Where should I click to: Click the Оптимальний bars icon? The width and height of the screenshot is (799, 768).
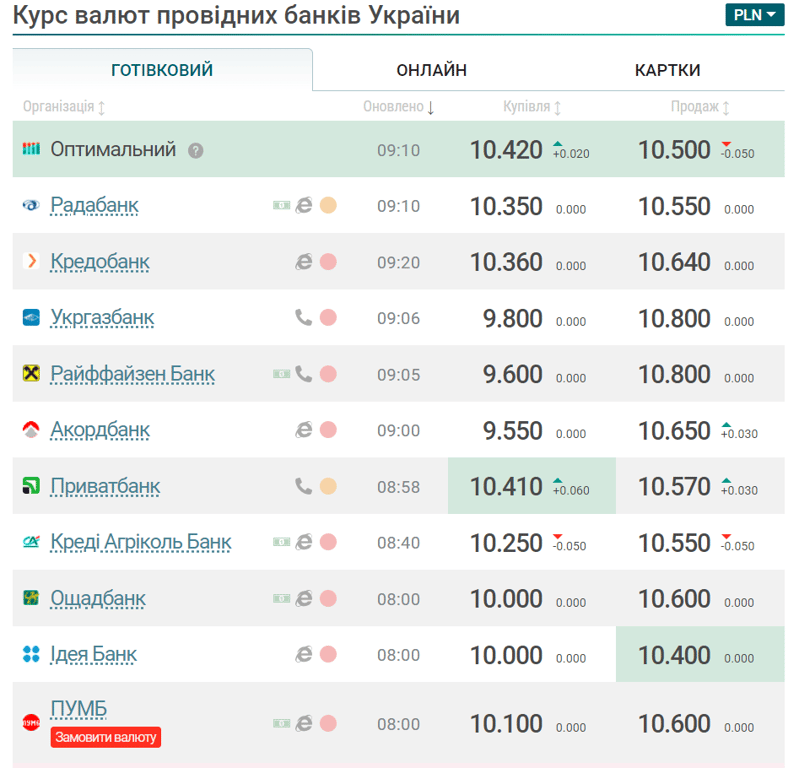31,149
